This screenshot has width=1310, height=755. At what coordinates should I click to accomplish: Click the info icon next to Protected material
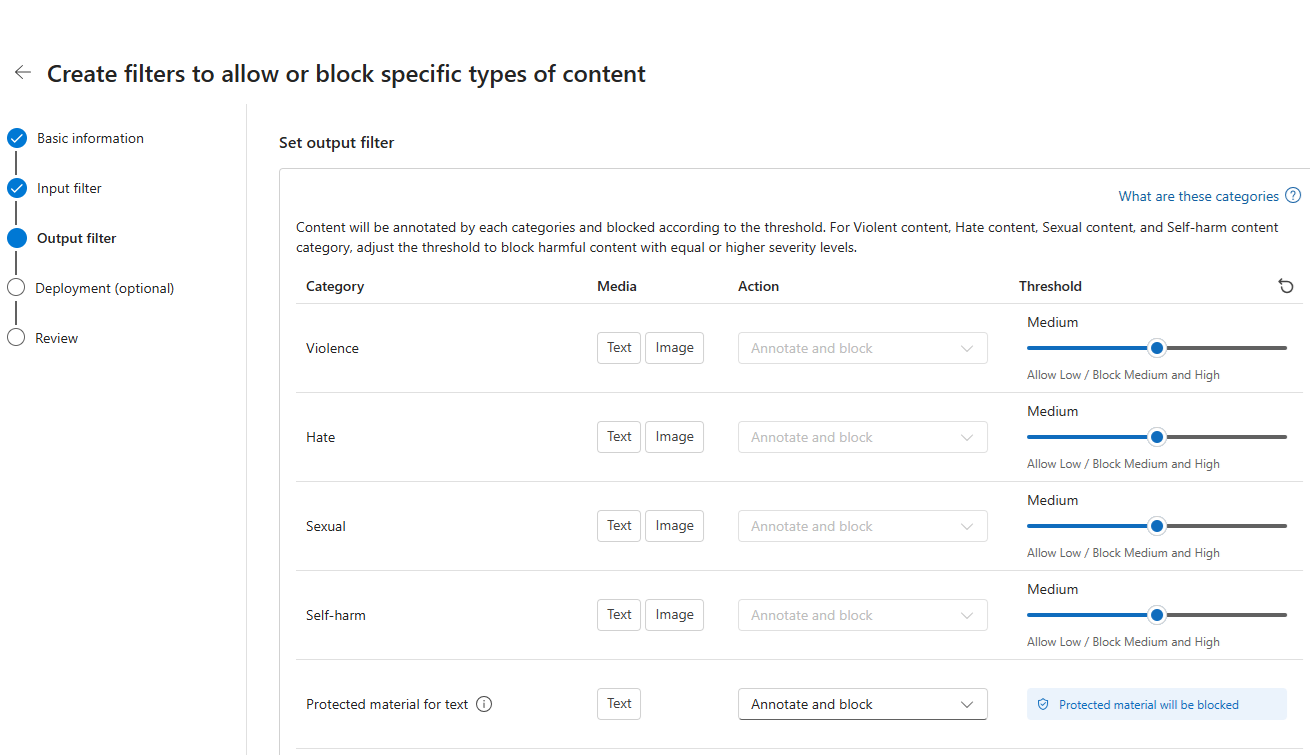click(x=484, y=704)
